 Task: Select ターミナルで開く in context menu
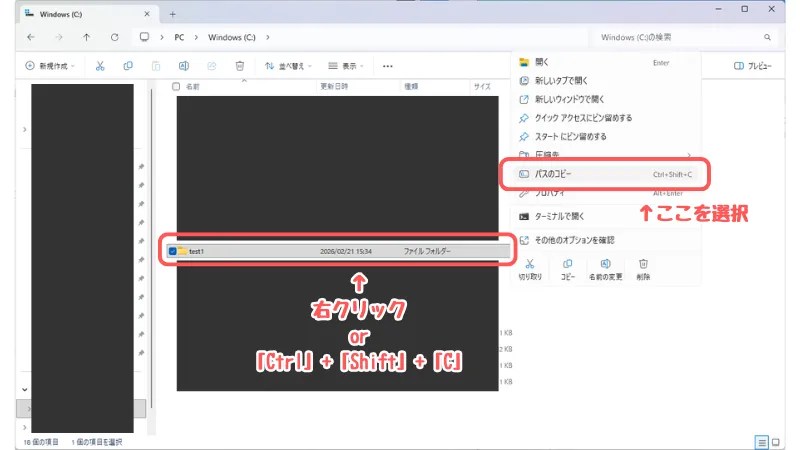pos(606,216)
